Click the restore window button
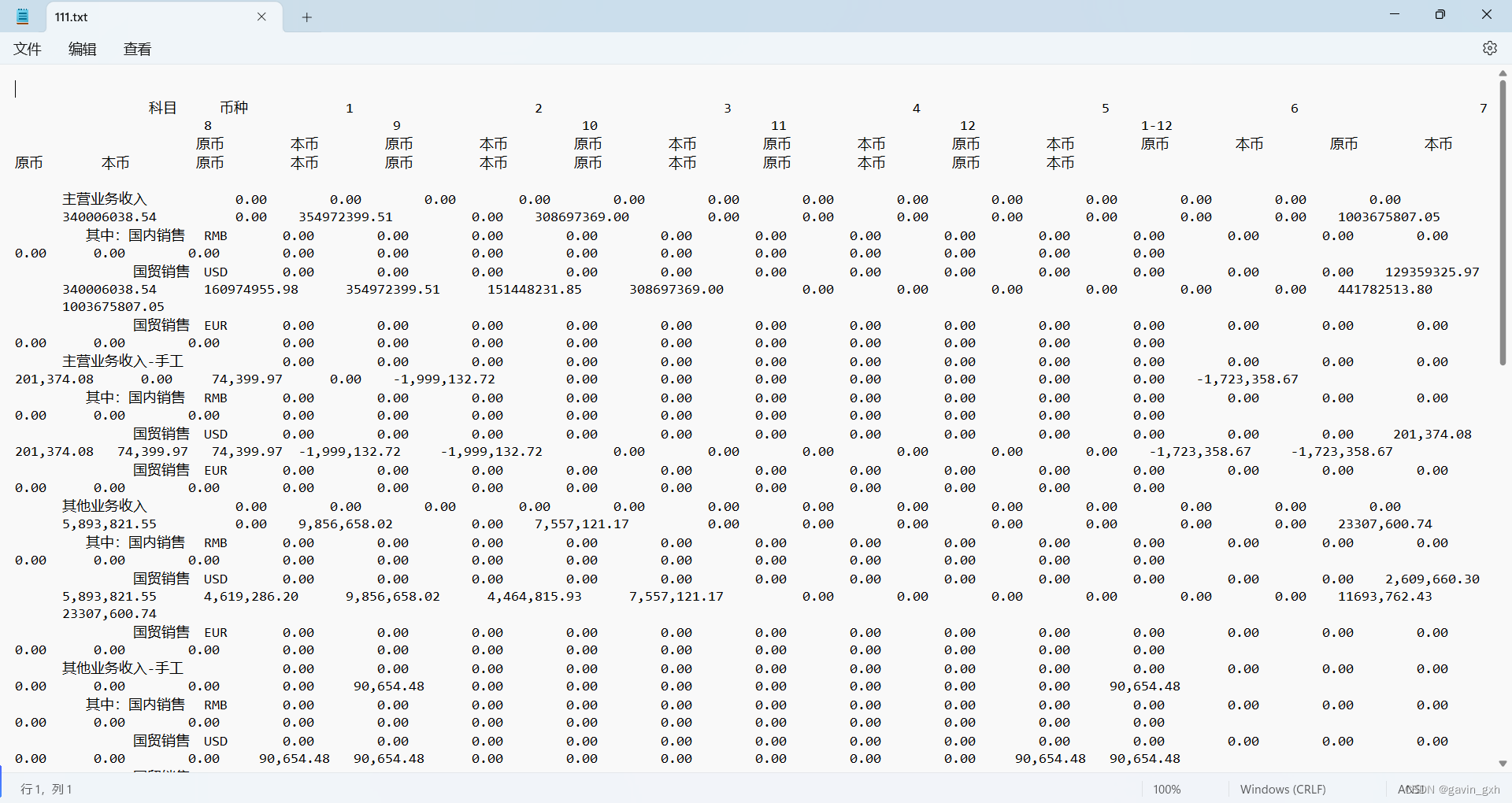1512x803 pixels. pos(1440,14)
